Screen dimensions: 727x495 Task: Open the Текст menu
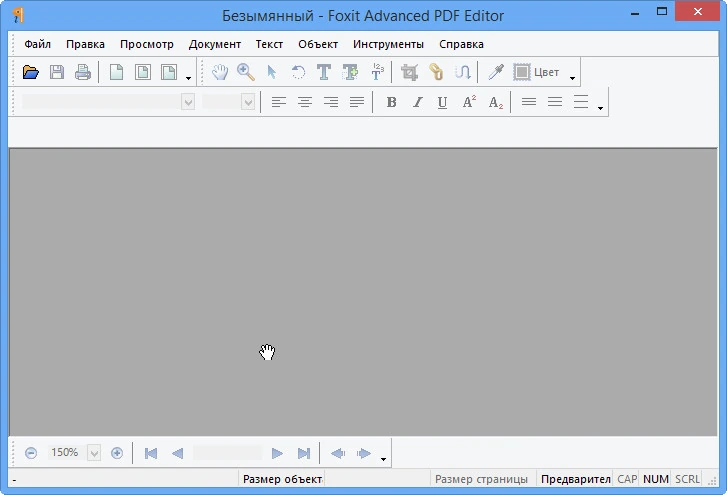(269, 44)
